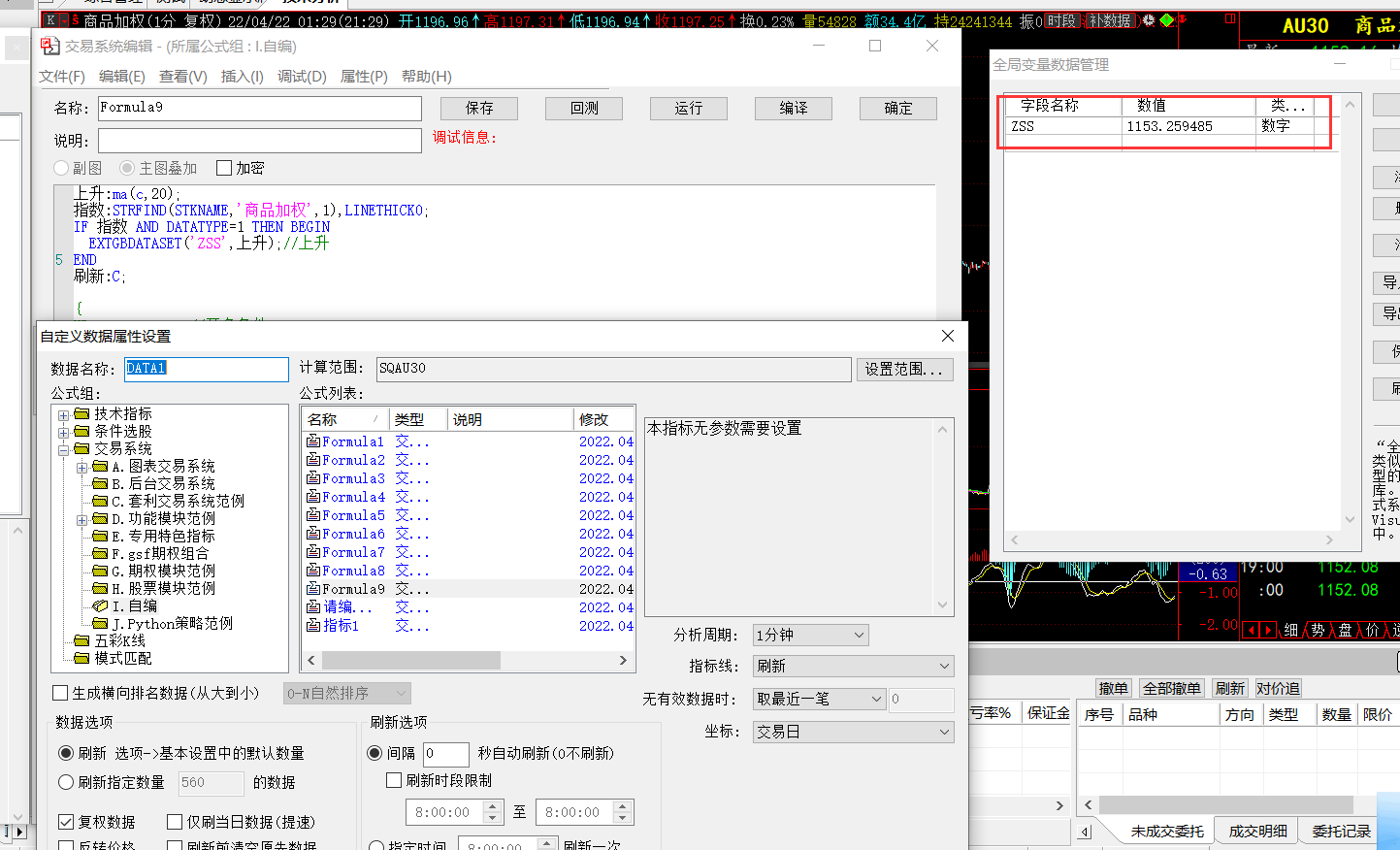Click the folder icon beside B.后台交易系统
The width and height of the screenshot is (1400, 850).
coord(100,484)
